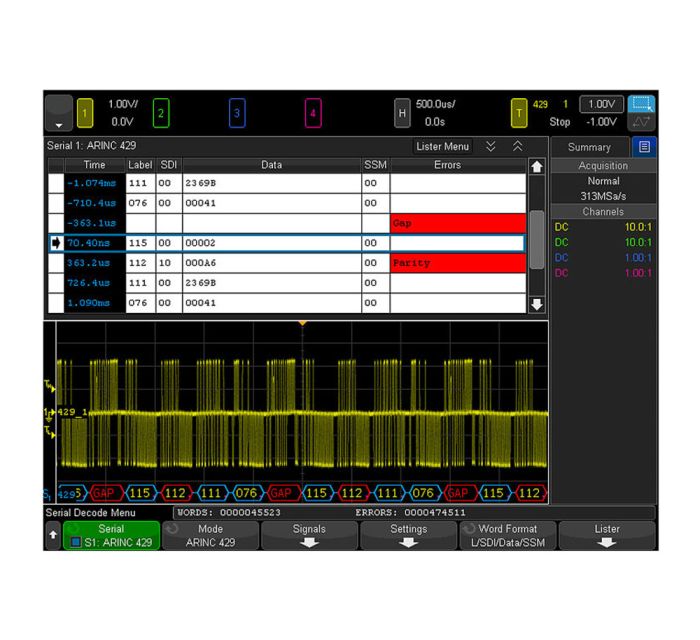Select lister row at 726.4us
Viewport: 700px width, 640px height.
coord(287,283)
